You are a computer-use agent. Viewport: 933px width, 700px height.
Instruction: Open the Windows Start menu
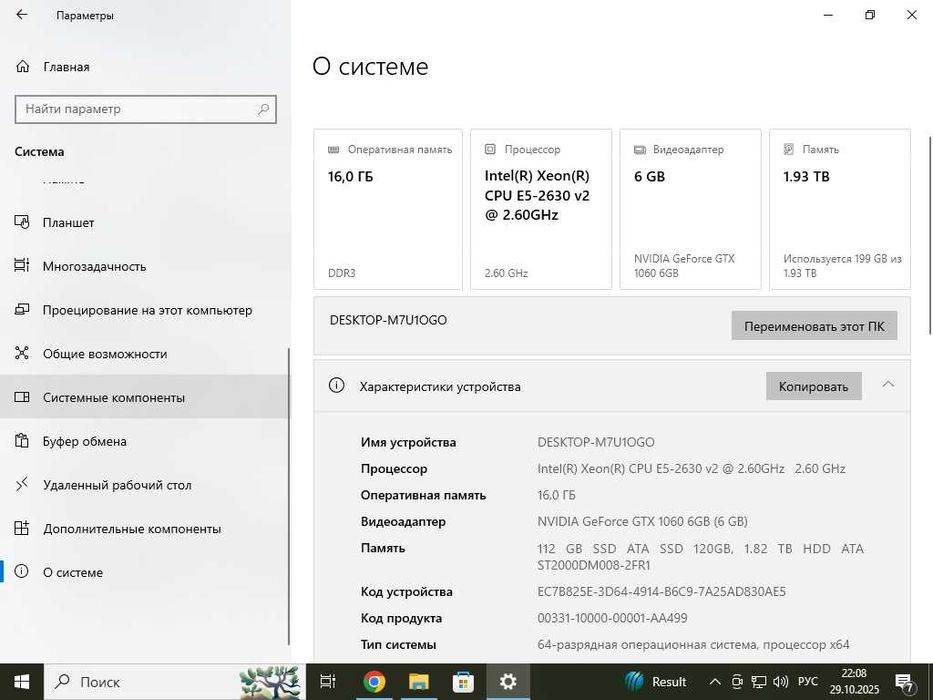(x=22, y=682)
